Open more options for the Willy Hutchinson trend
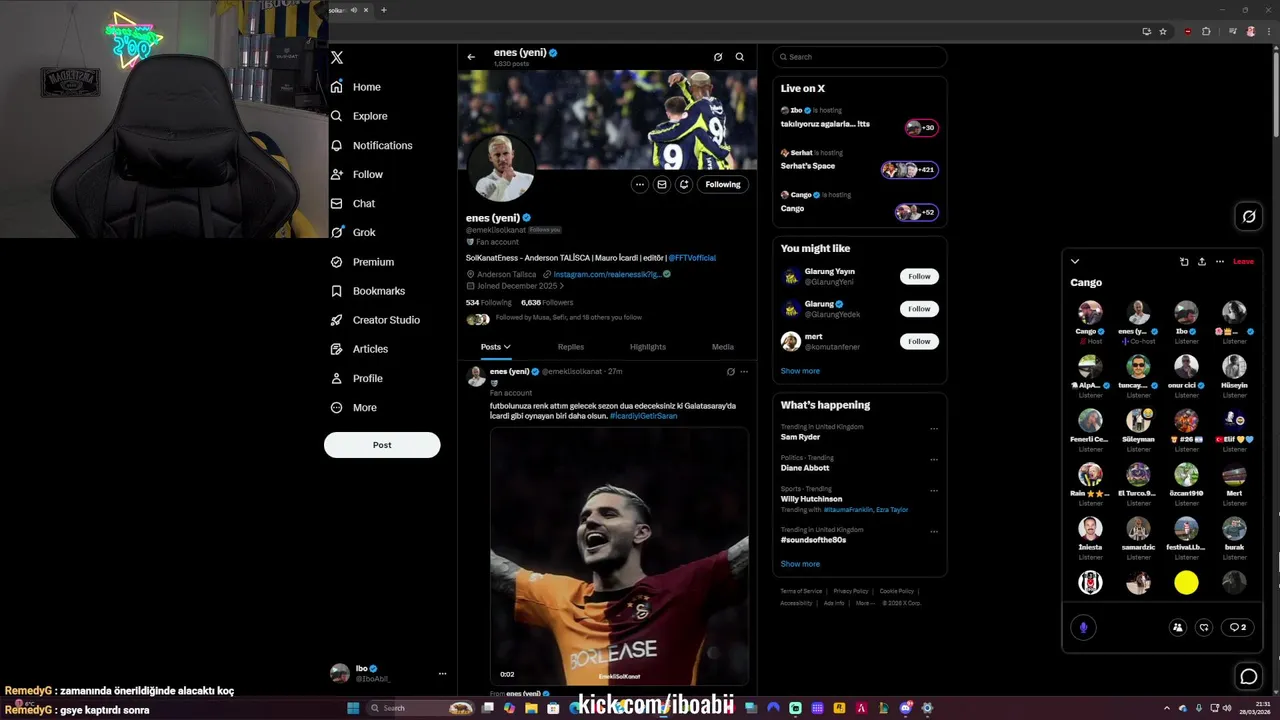The image size is (1280, 720). [x=934, y=491]
